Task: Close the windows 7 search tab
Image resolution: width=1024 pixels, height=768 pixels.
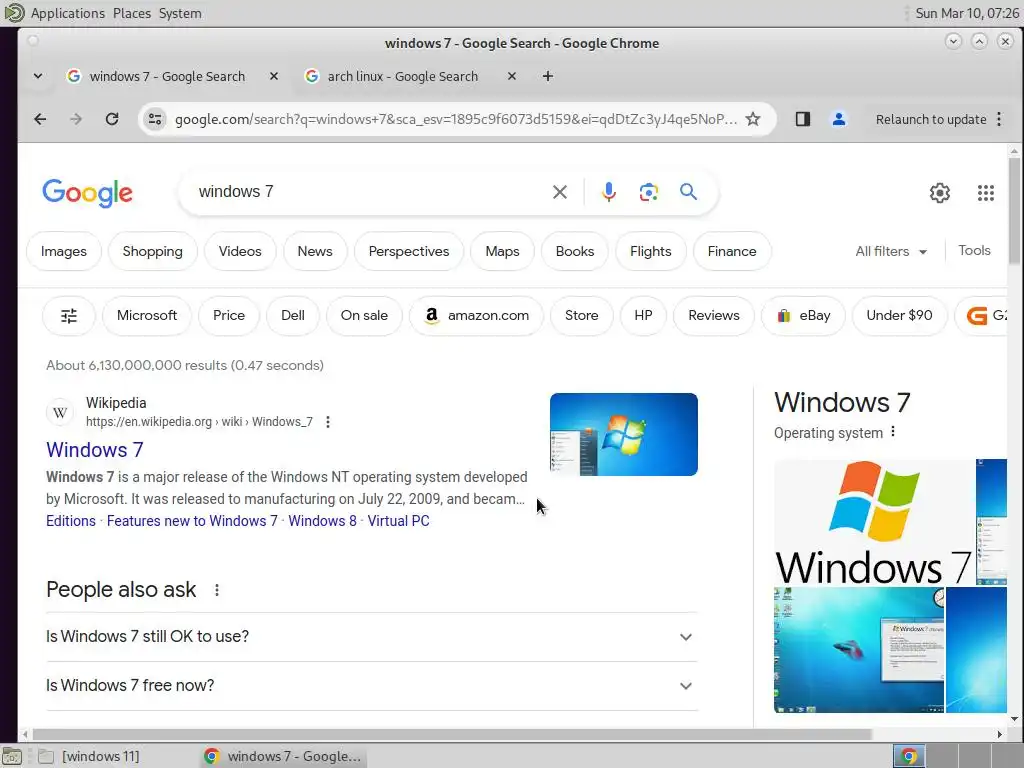Action: click(274, 76)
